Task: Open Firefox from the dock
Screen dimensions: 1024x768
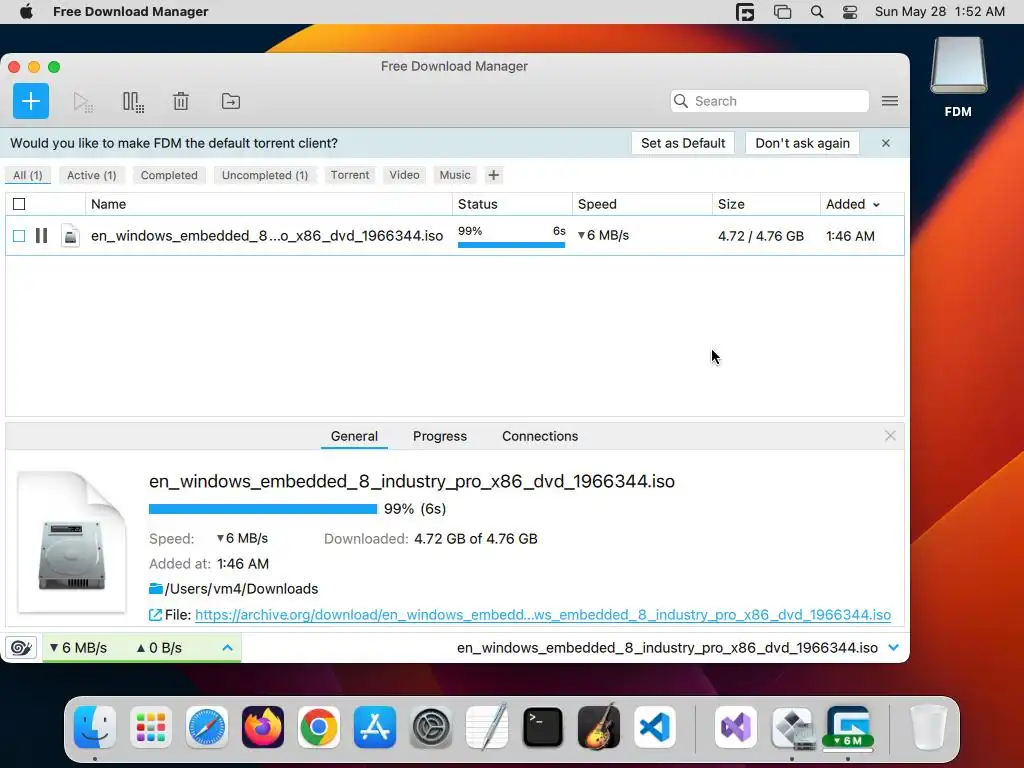Action: pyautogui.click(x=263, y=727)
